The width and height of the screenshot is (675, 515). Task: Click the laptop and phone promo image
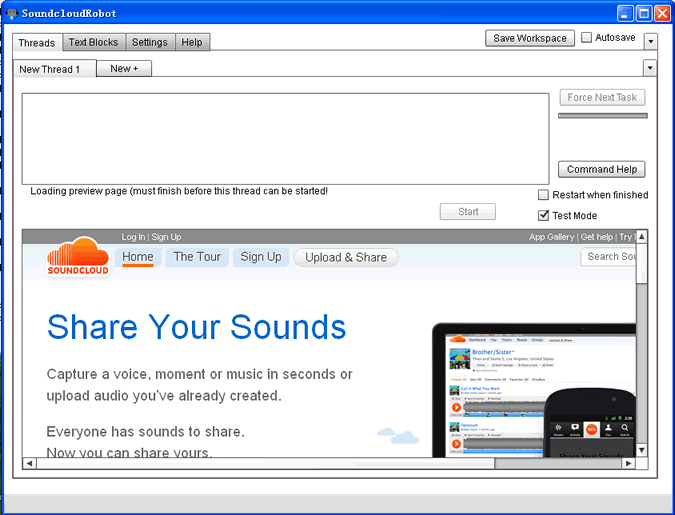(534, 390)
